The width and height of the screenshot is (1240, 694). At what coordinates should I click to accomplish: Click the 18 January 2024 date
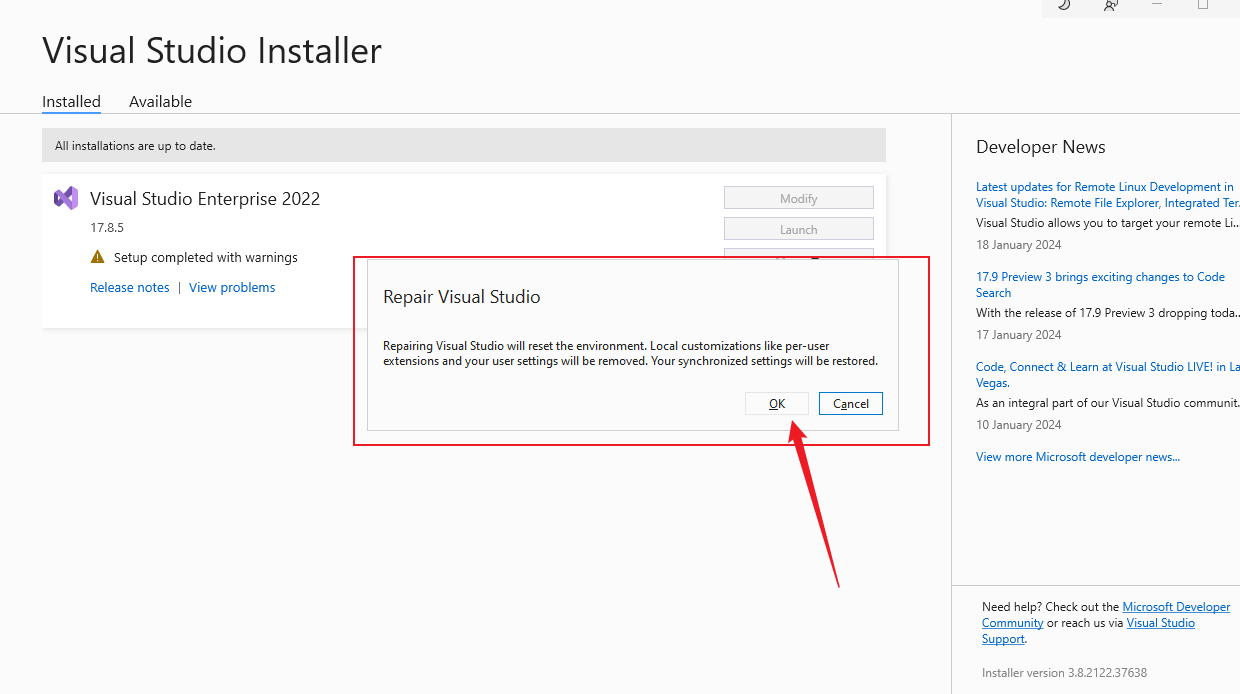click(1019, 245)
